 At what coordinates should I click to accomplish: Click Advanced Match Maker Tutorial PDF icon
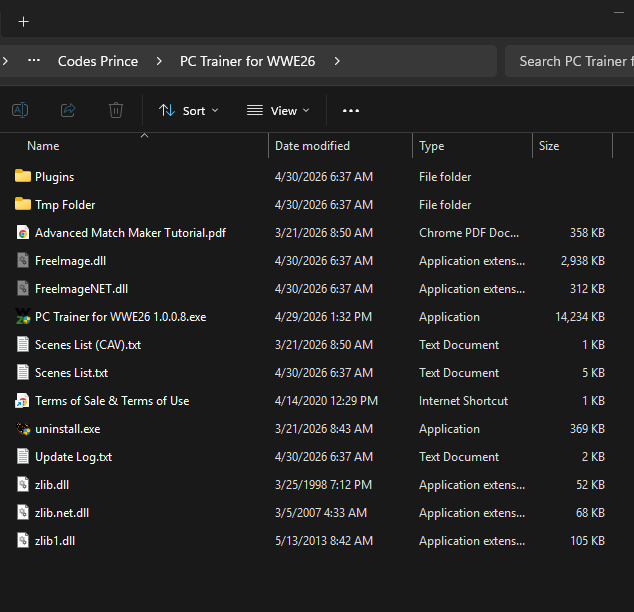point(23,232)
